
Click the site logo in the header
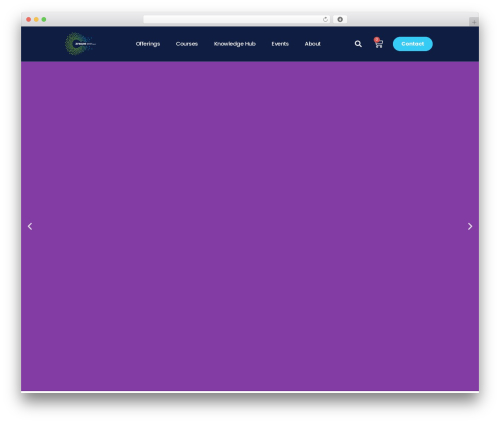(x=80, y=44)
